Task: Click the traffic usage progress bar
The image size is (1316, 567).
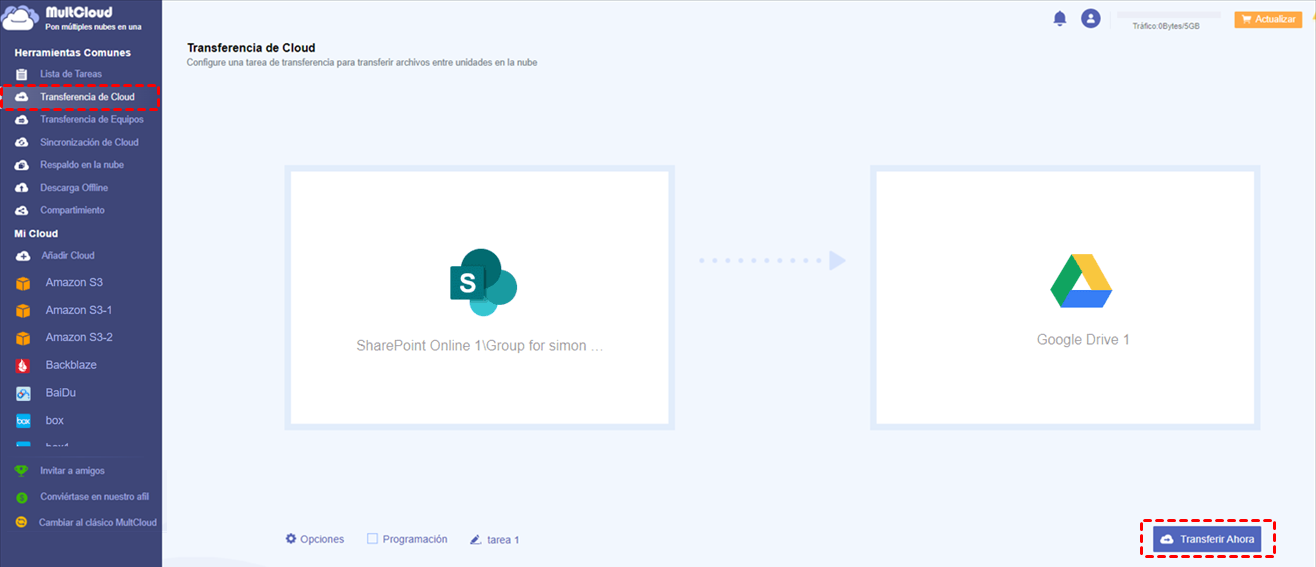Action: [x=1169, y=15]
